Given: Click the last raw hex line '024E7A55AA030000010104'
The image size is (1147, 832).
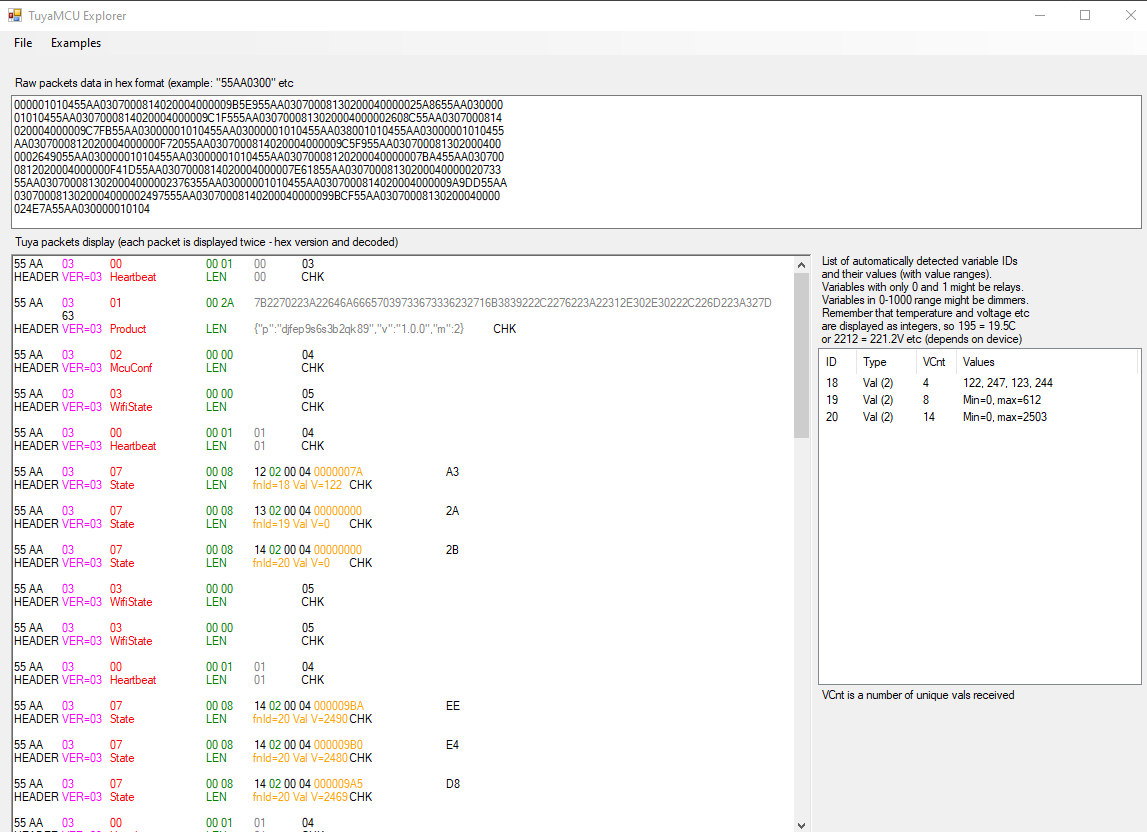Looking at the screenshot, I should [82, 209].
